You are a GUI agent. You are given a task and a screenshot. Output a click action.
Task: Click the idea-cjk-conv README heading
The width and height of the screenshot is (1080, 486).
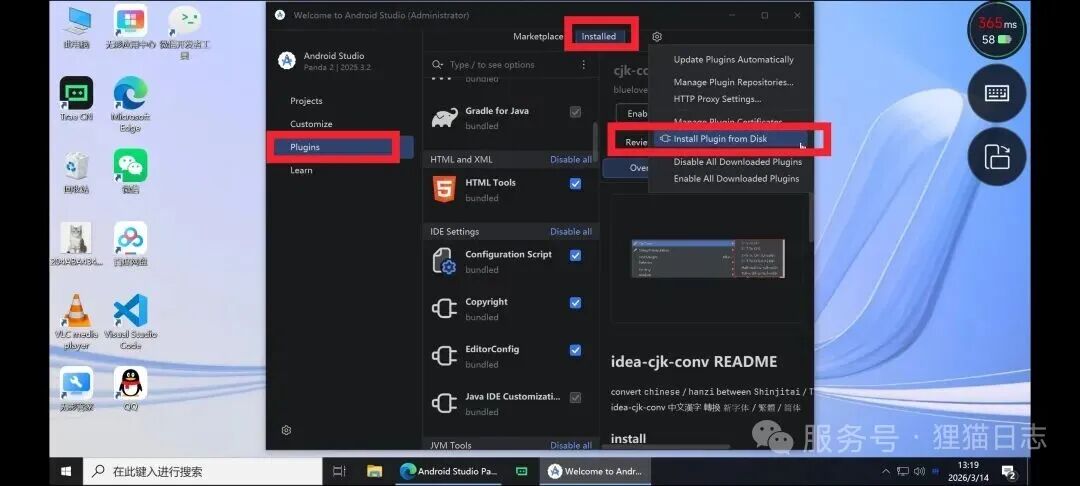click(694, 362)
